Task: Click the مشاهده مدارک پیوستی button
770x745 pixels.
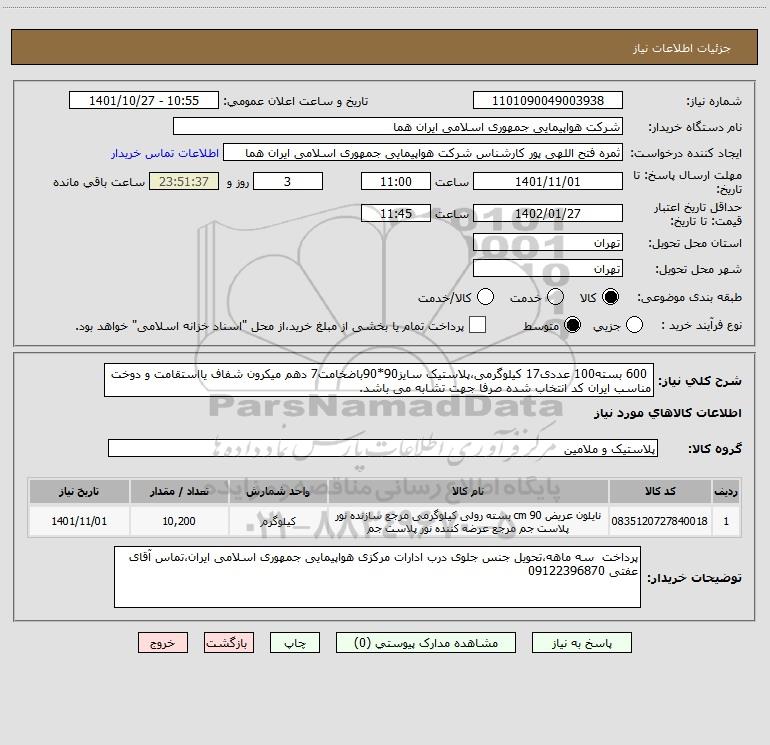Action: click(x=426, y=643)
